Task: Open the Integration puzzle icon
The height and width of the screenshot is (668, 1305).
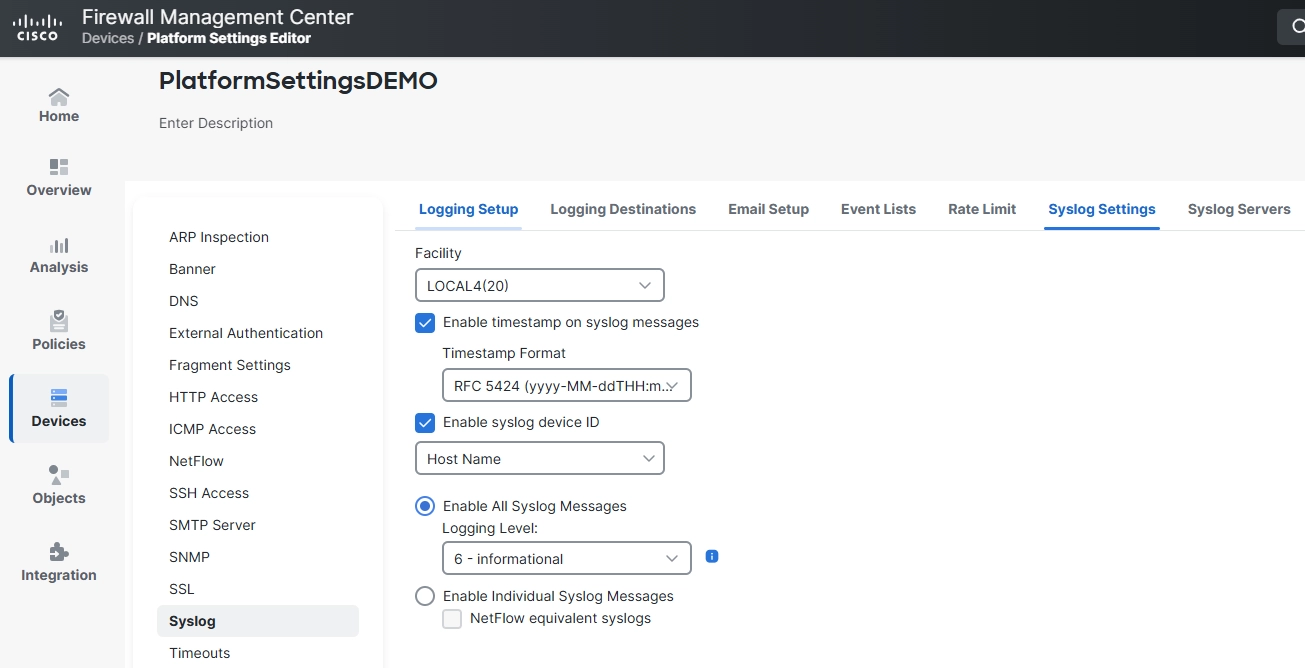Action: (x=59, y=552)
